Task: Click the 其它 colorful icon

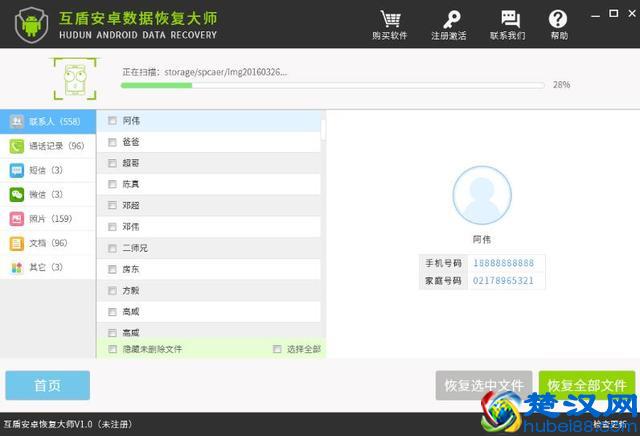Action: pyautogui.click(x=17, y=267)
